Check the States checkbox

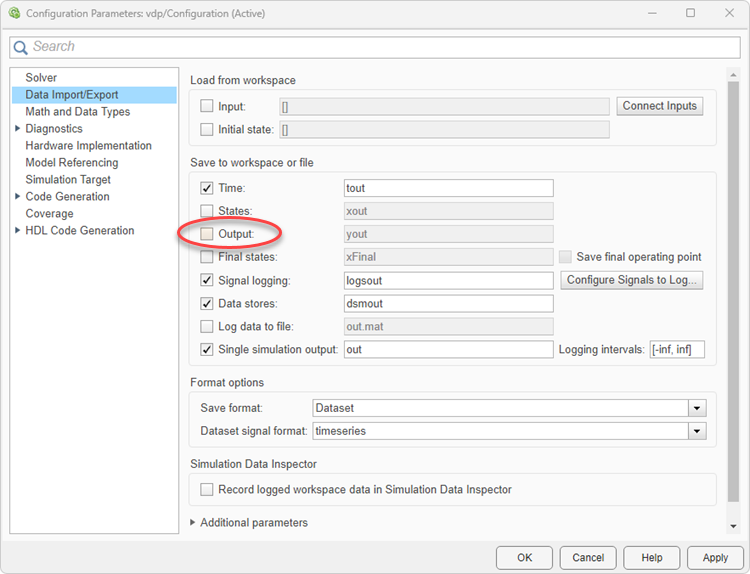pos(207,211)
